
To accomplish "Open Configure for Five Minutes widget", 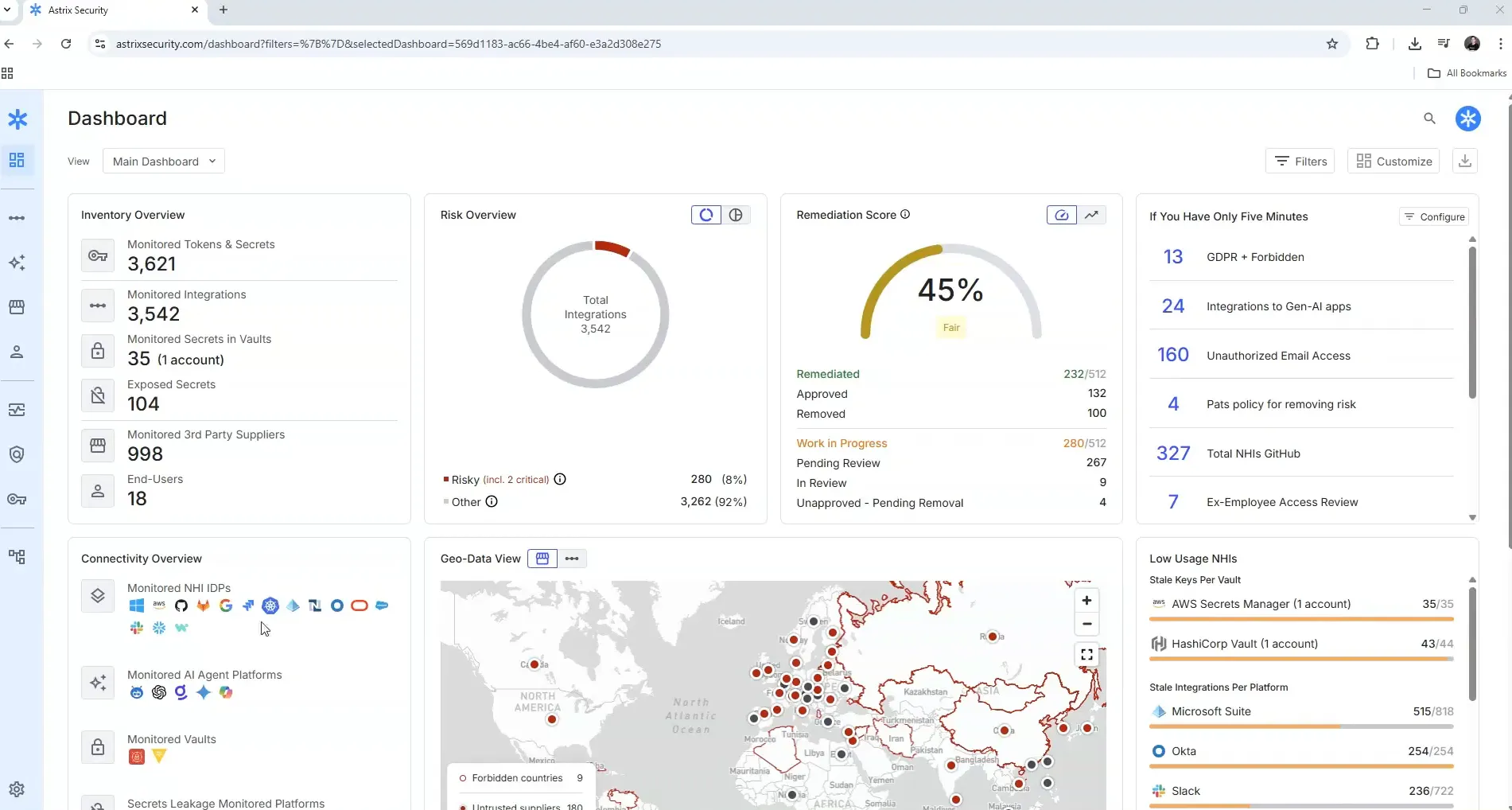I will tap(1434, 216).
